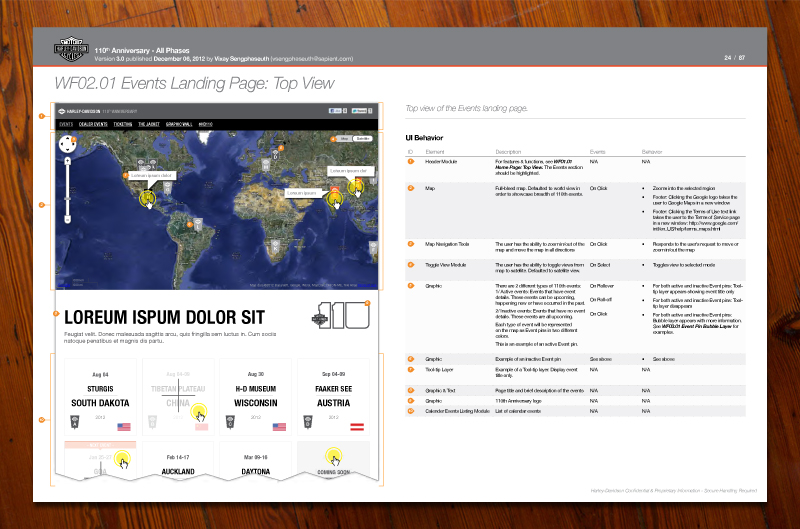800x529 pixels.
Task: Click the map zoom slider handle
Action: point(67,199)
